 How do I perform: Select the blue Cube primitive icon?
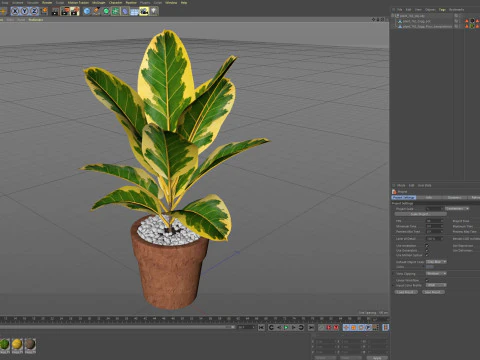point(87,11)
